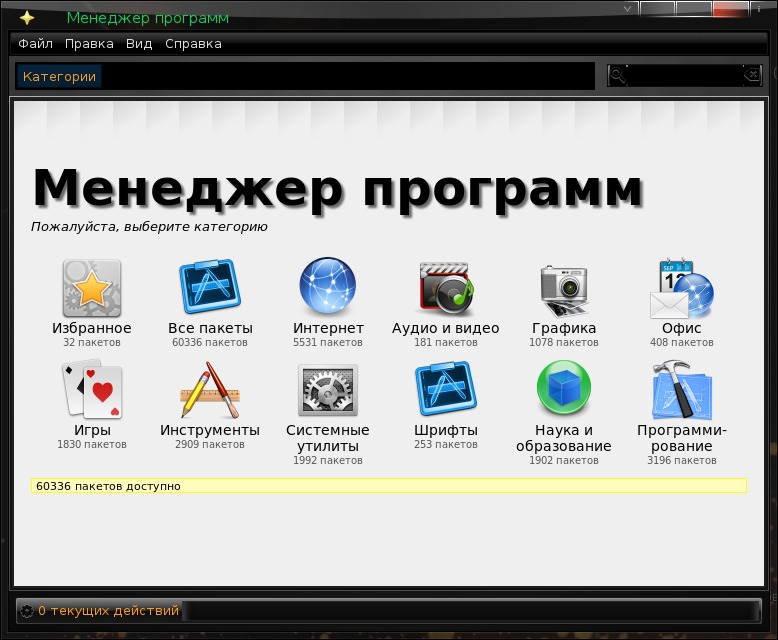The height and width of the screenshot is (640, 778).
Task: Open the Вид menu
Action: point(139,44)
